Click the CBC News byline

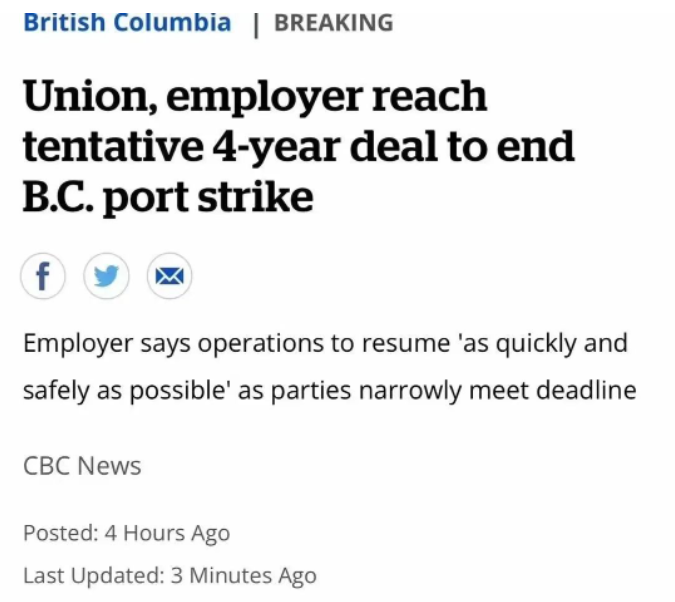(82, 466)
